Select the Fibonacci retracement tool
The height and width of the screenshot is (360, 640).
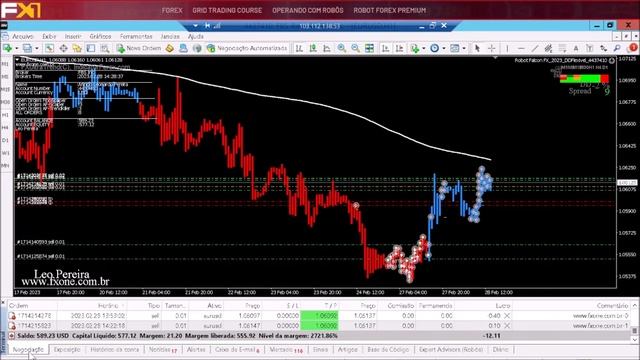tap(562, 49)
